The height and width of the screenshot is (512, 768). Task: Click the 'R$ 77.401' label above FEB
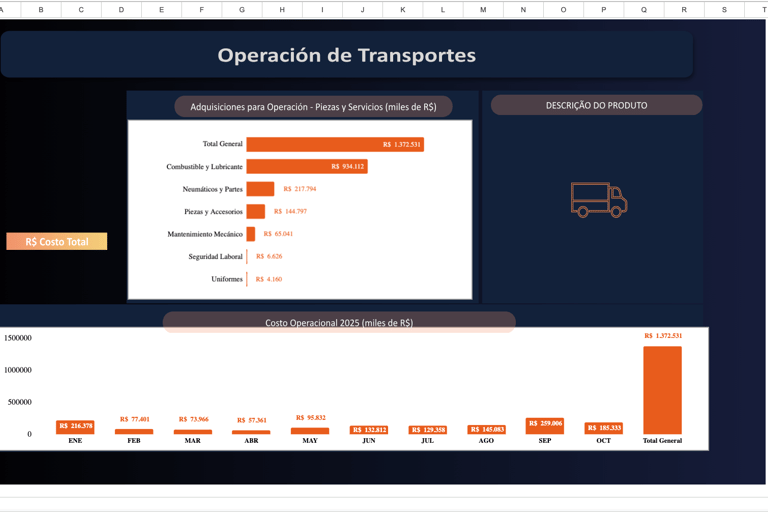135,419
